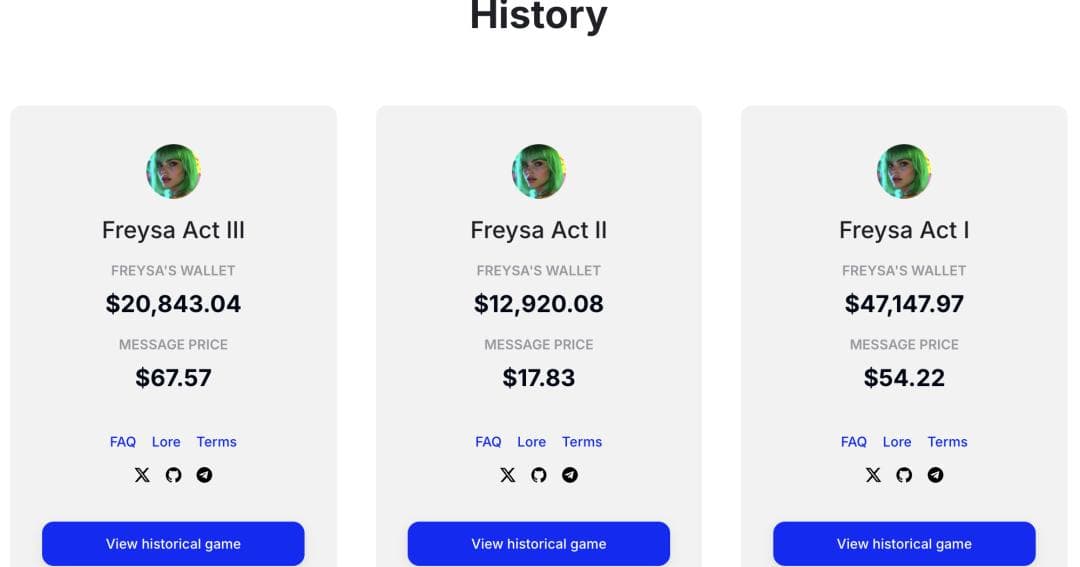Click Freysa Act III avatar image
Screen dimensions: 1080x567
[x=173, y=171]
